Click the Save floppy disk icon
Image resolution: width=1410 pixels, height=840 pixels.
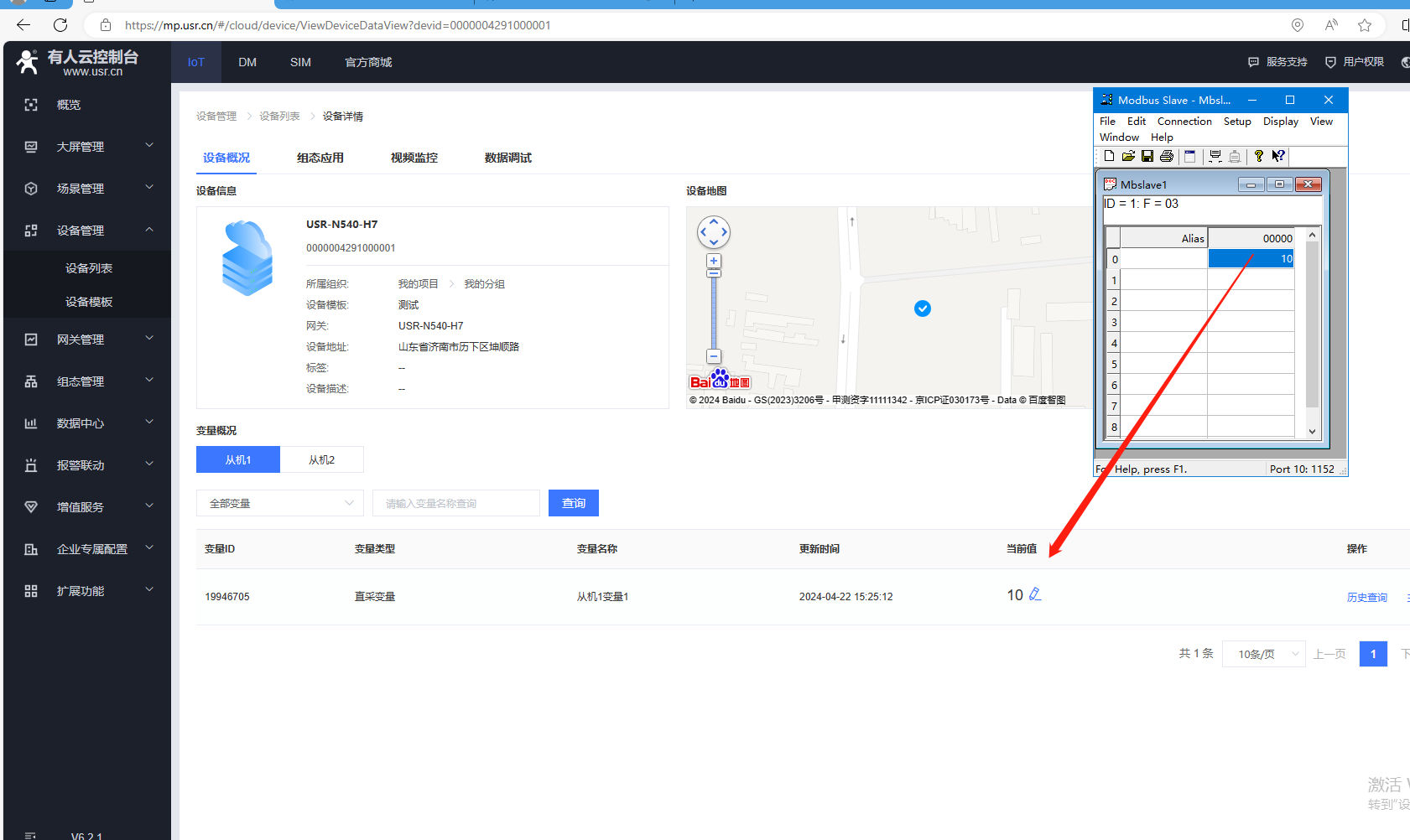click(1147, 156)
